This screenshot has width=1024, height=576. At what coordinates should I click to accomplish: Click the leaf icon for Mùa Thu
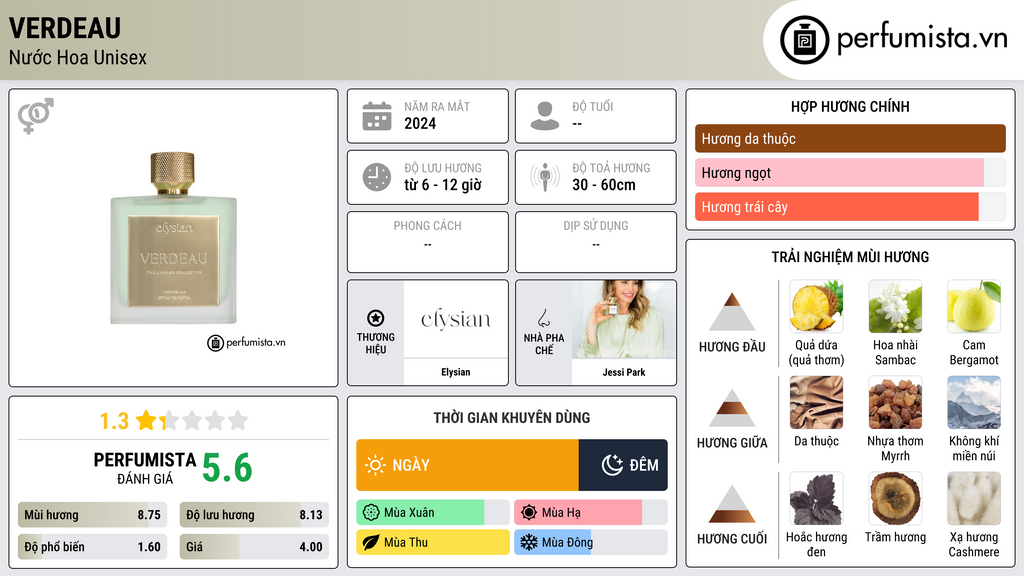coord(371,542)
